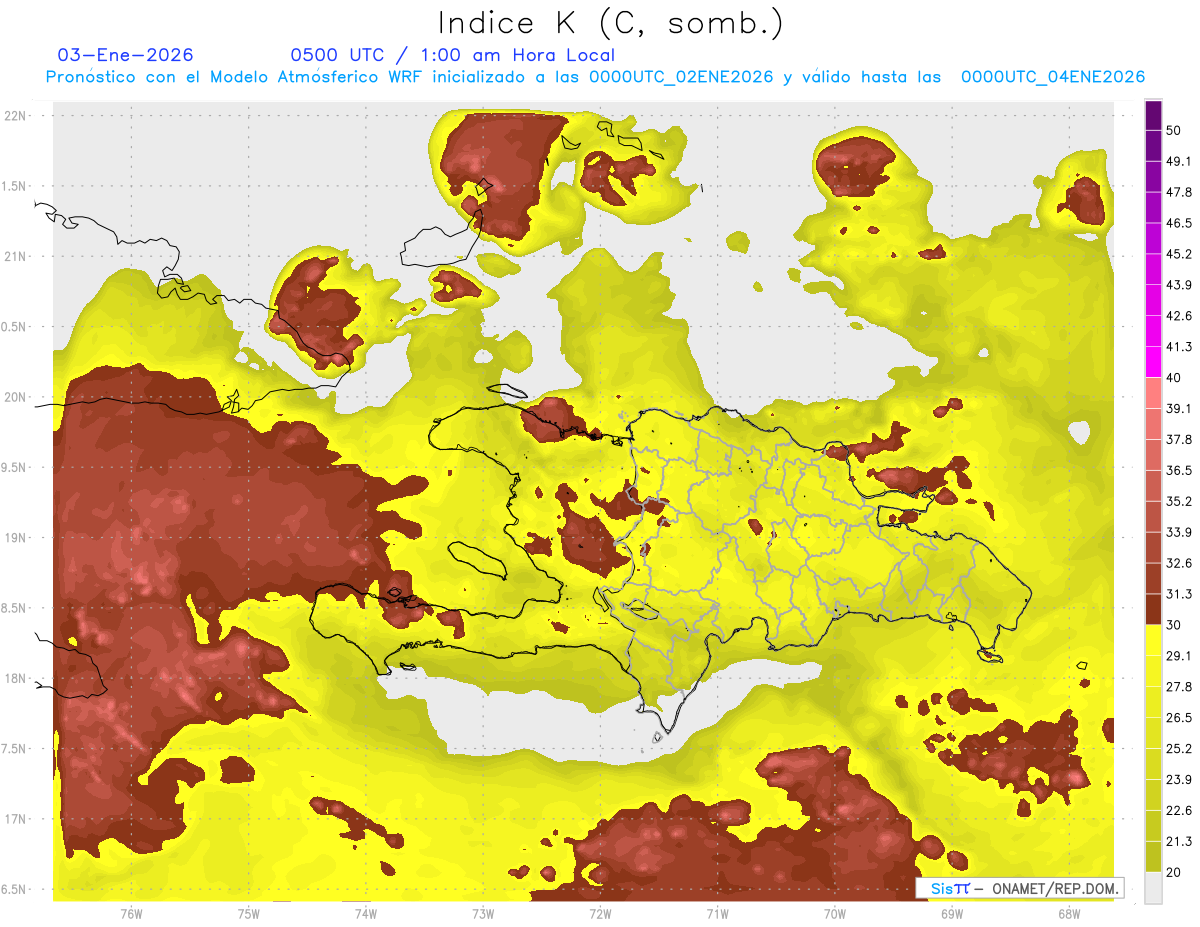Select the date label '03-Ene-2026'
Screen dimensions: 1200x927
click(126, 55)
